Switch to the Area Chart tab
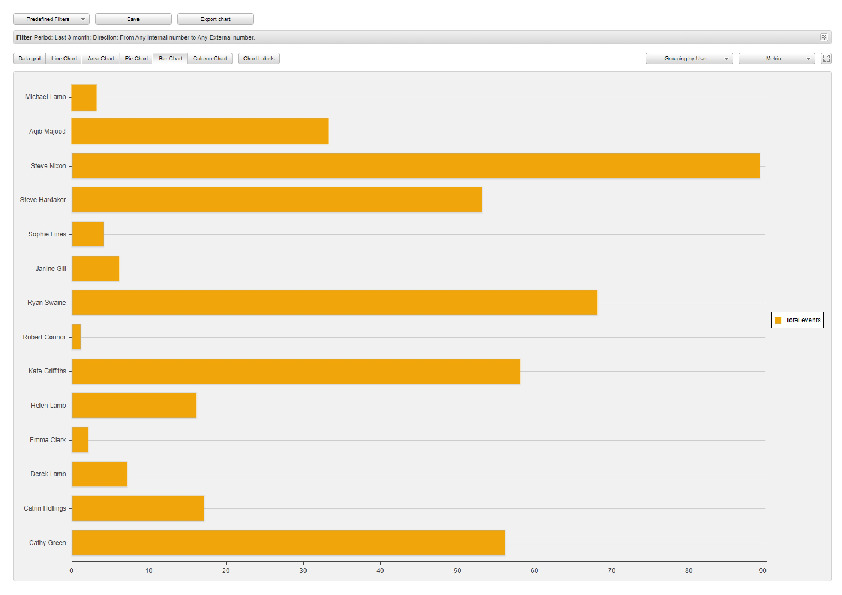Viewport: 842px width, 595px height. 100,59
